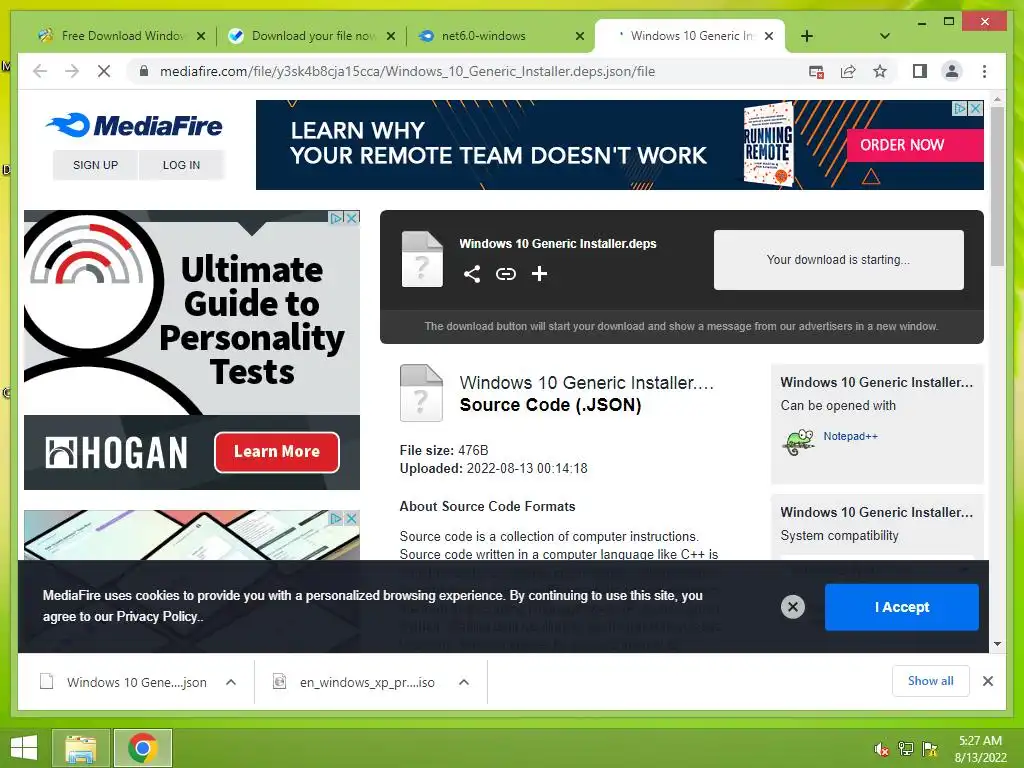This screenshot has height=768, width=1024.
Task: Open the Notepad++ link
Action: coord(850,436)
